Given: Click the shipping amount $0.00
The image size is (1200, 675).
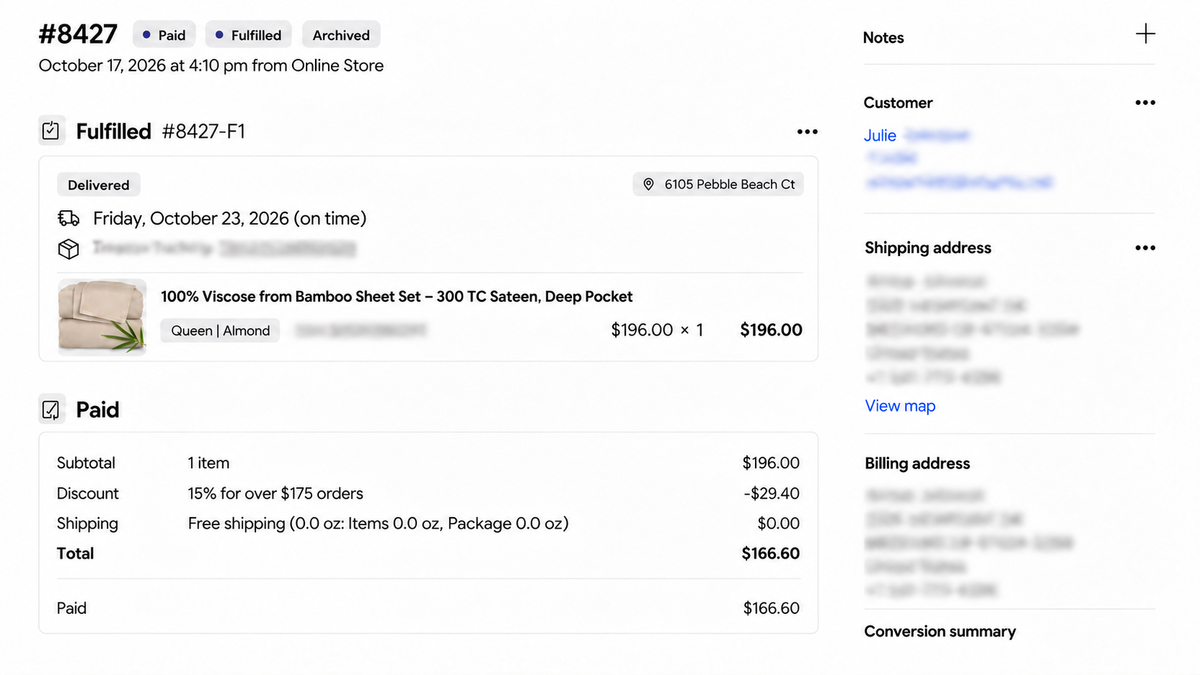Looking at the screenshot, I should (x=779, y=523).
